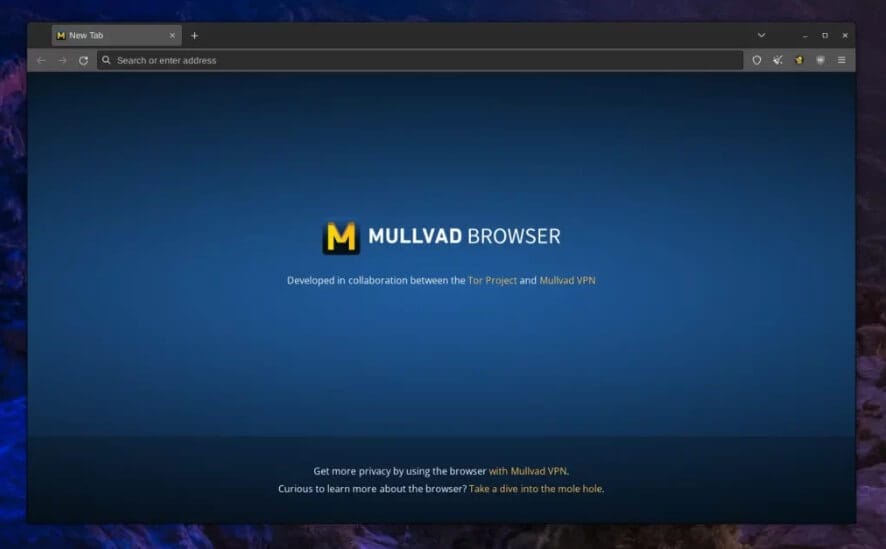Click the search magnifier in address bar
The image size is (886, 549).
click(106, 60)
